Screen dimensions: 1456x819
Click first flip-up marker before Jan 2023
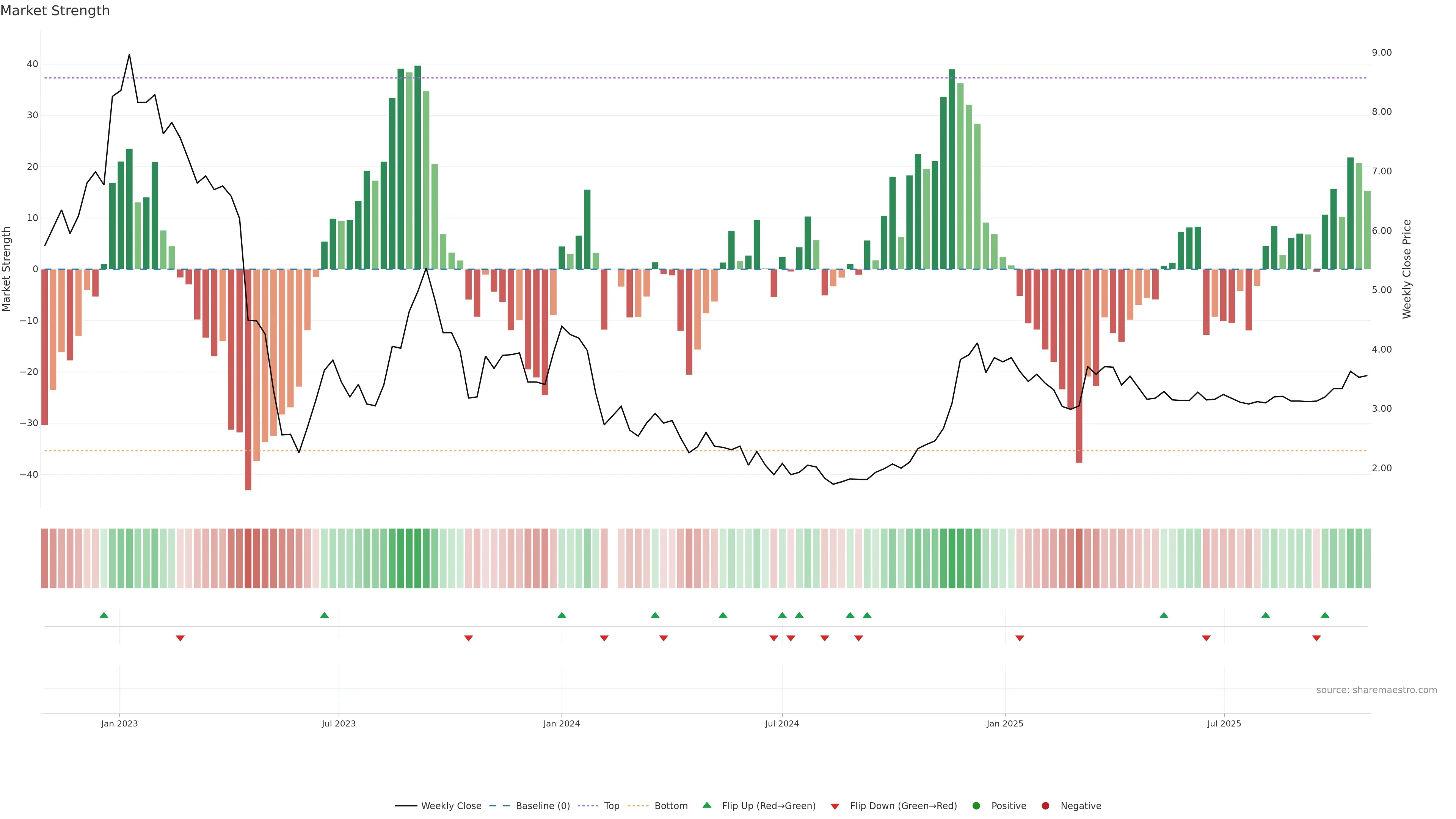tap(104, 615)
